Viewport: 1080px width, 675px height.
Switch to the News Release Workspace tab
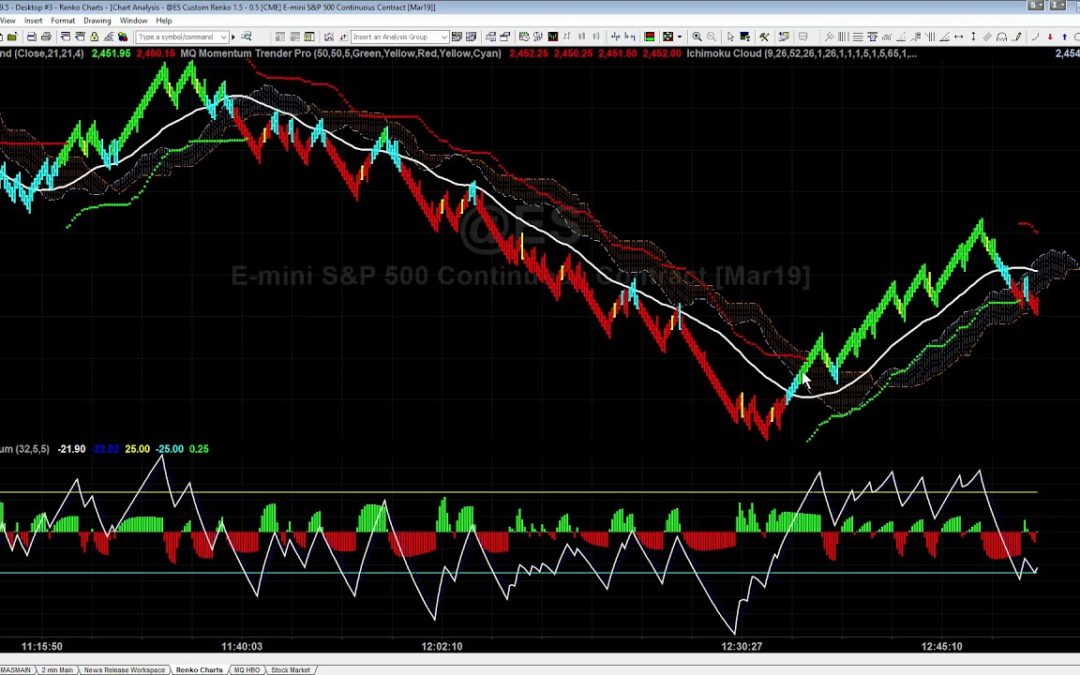124,669
